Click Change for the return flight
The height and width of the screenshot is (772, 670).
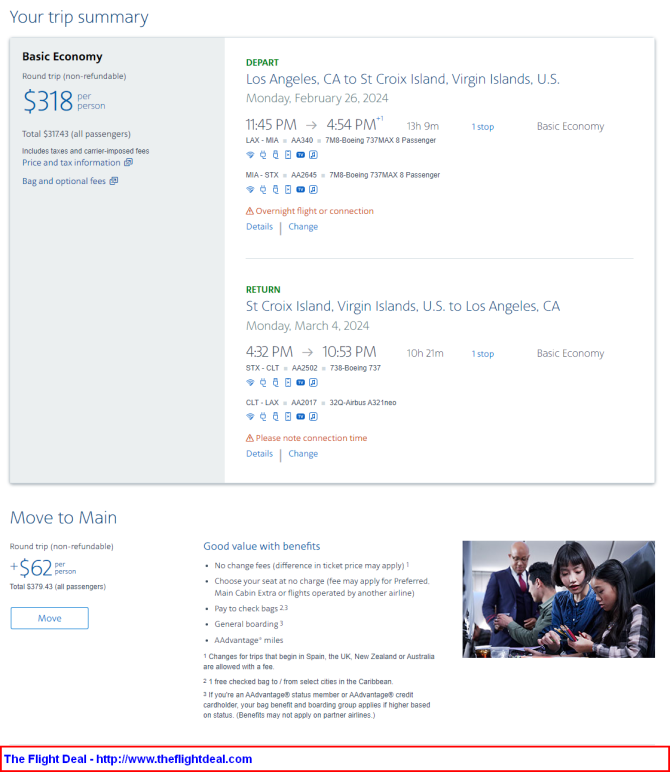click(303, 454)
